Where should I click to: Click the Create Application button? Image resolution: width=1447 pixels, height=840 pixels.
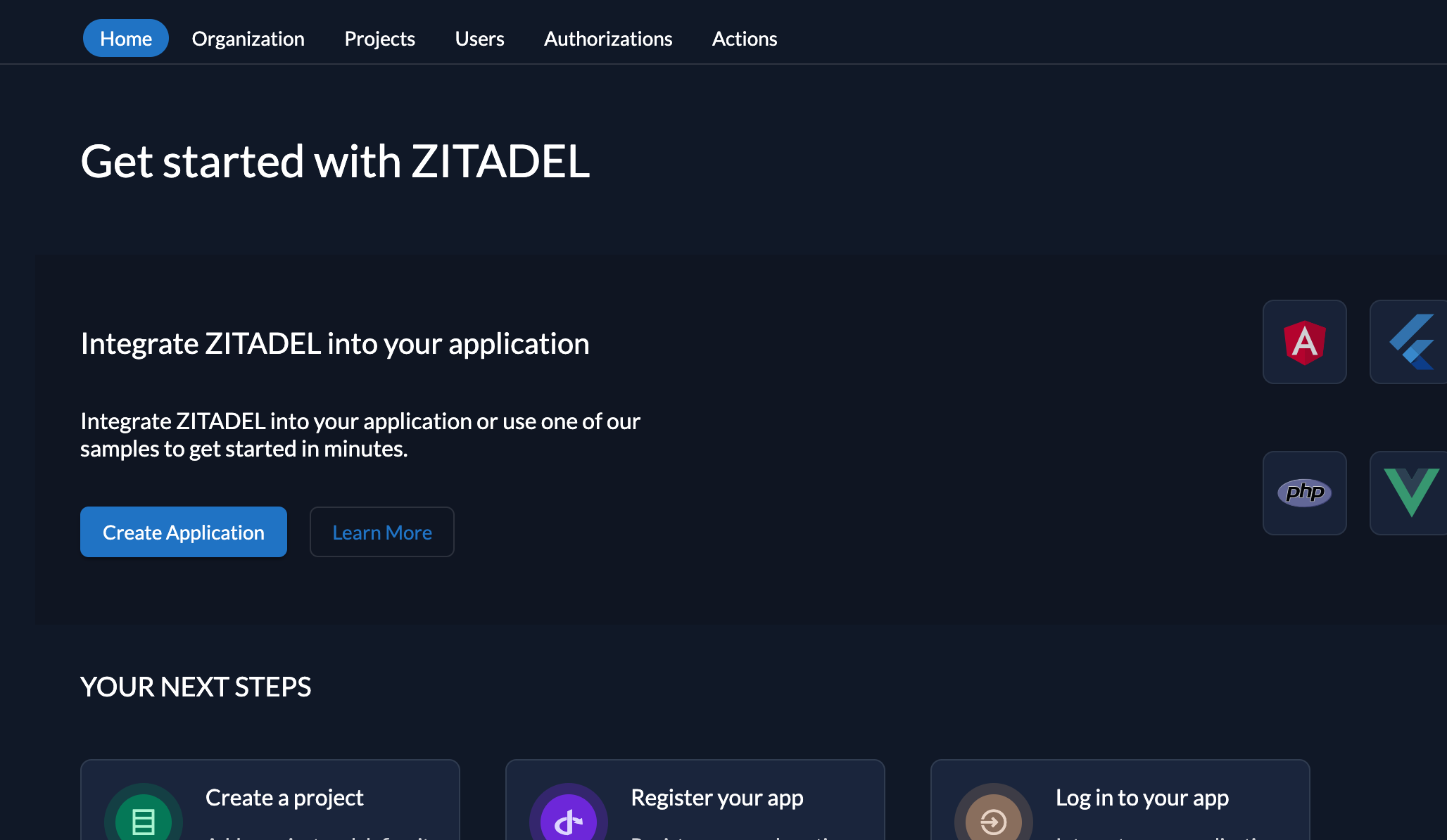coord(183,532)
